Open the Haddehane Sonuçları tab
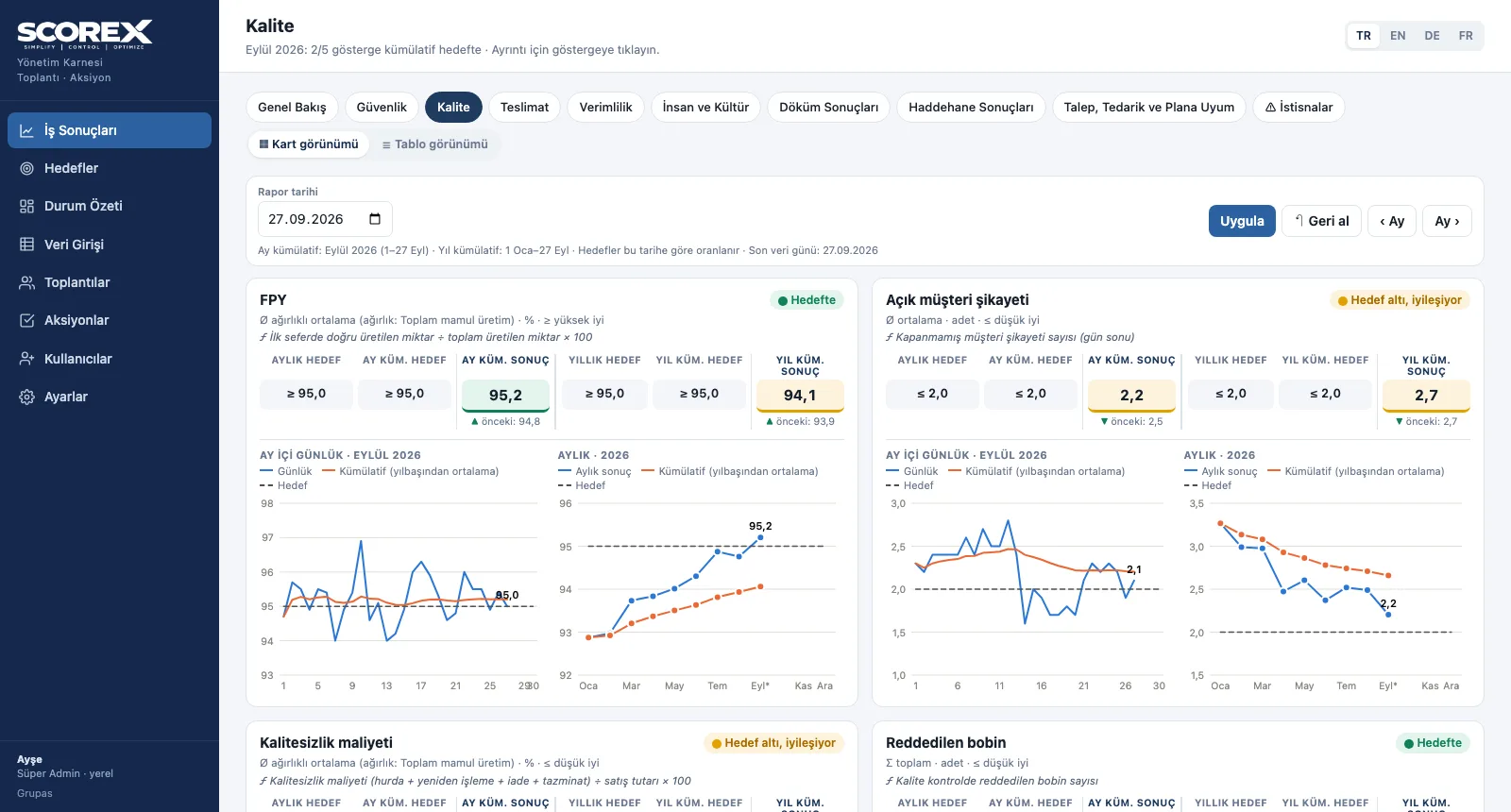Image resolution: width=1511 pixels, height=812 pixels. point(971,108)
